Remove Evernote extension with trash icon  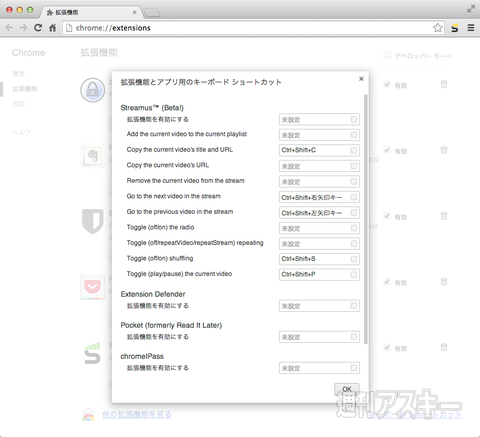point(444,150)
